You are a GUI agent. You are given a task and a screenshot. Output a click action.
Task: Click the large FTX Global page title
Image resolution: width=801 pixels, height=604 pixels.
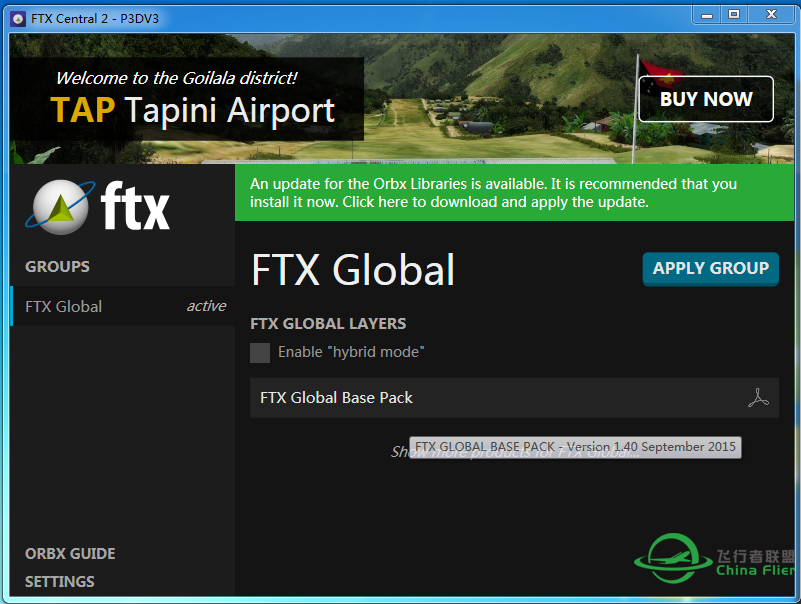353,270
